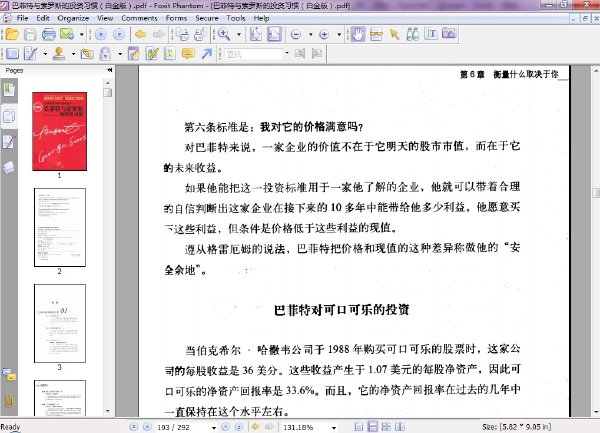This screenshot has width=600, height=433.
Task: Collapse the Pages panel with arrow button
Action: [x=109, y=70]
